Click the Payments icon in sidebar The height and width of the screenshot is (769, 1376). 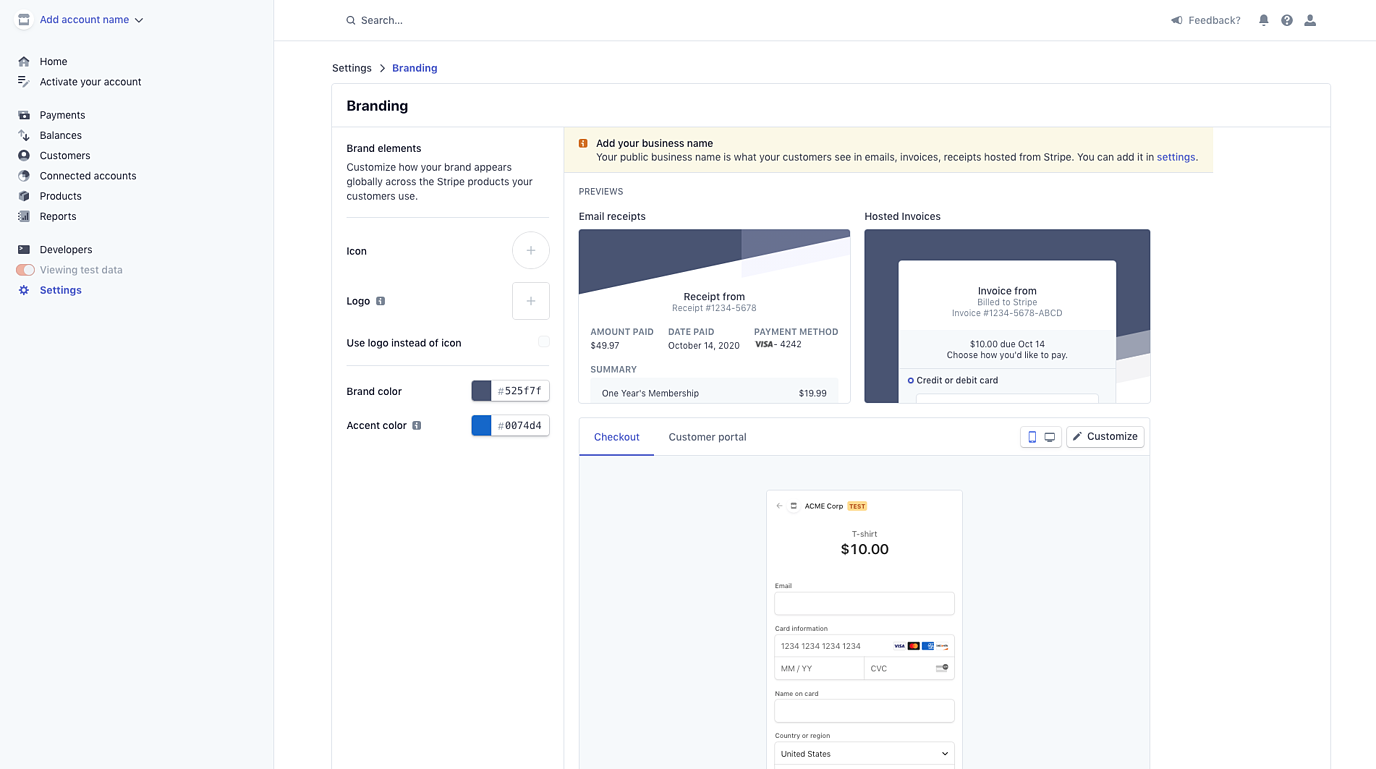[24, 115]
